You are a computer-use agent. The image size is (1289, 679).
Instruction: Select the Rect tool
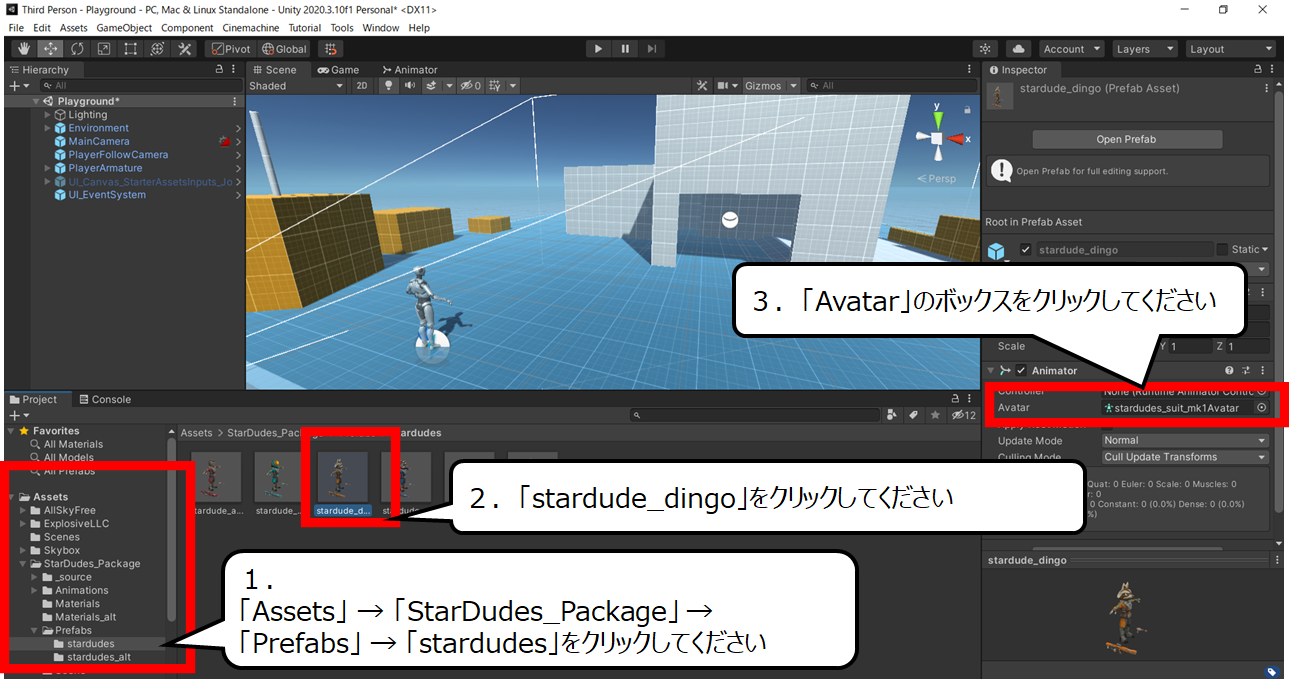[x=131, y=48]
